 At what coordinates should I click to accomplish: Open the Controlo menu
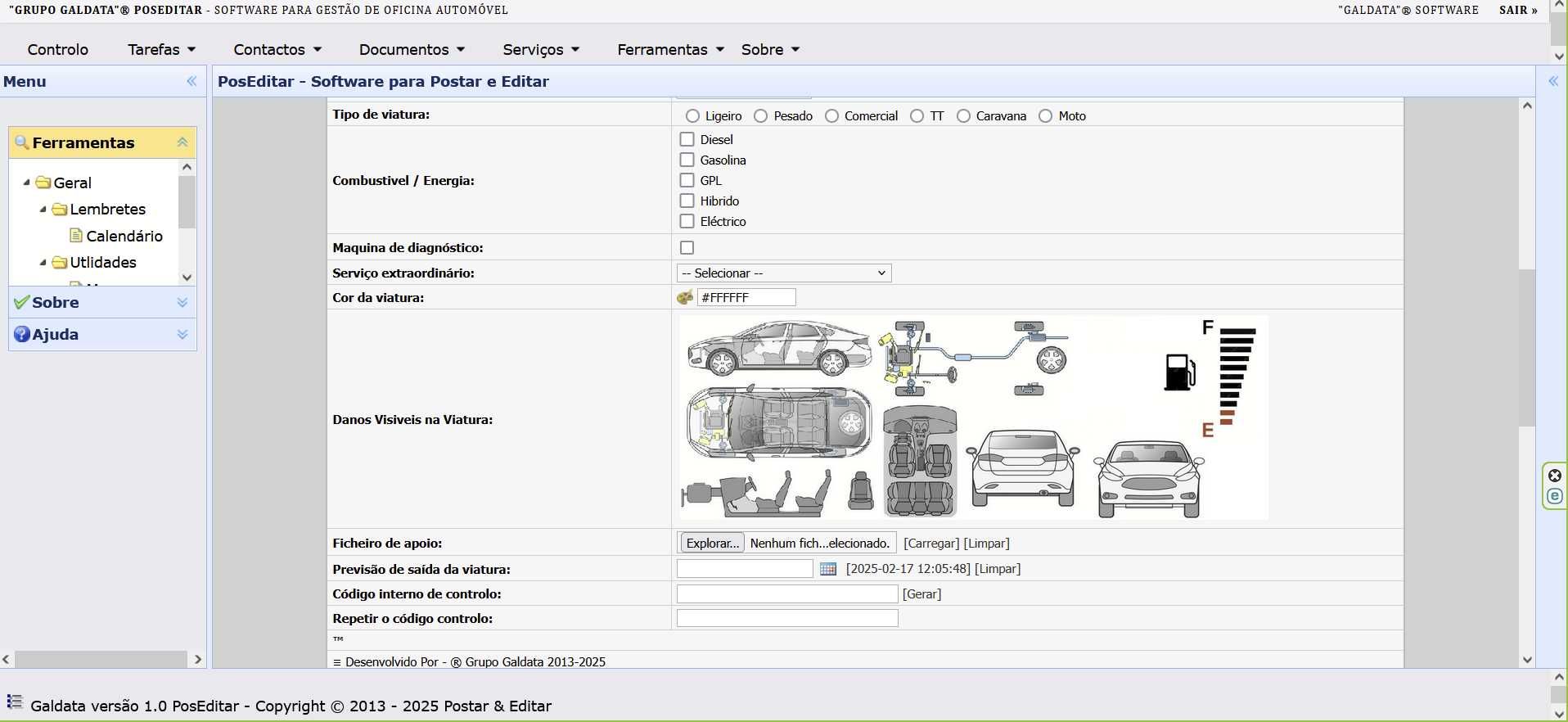[58, 49]
